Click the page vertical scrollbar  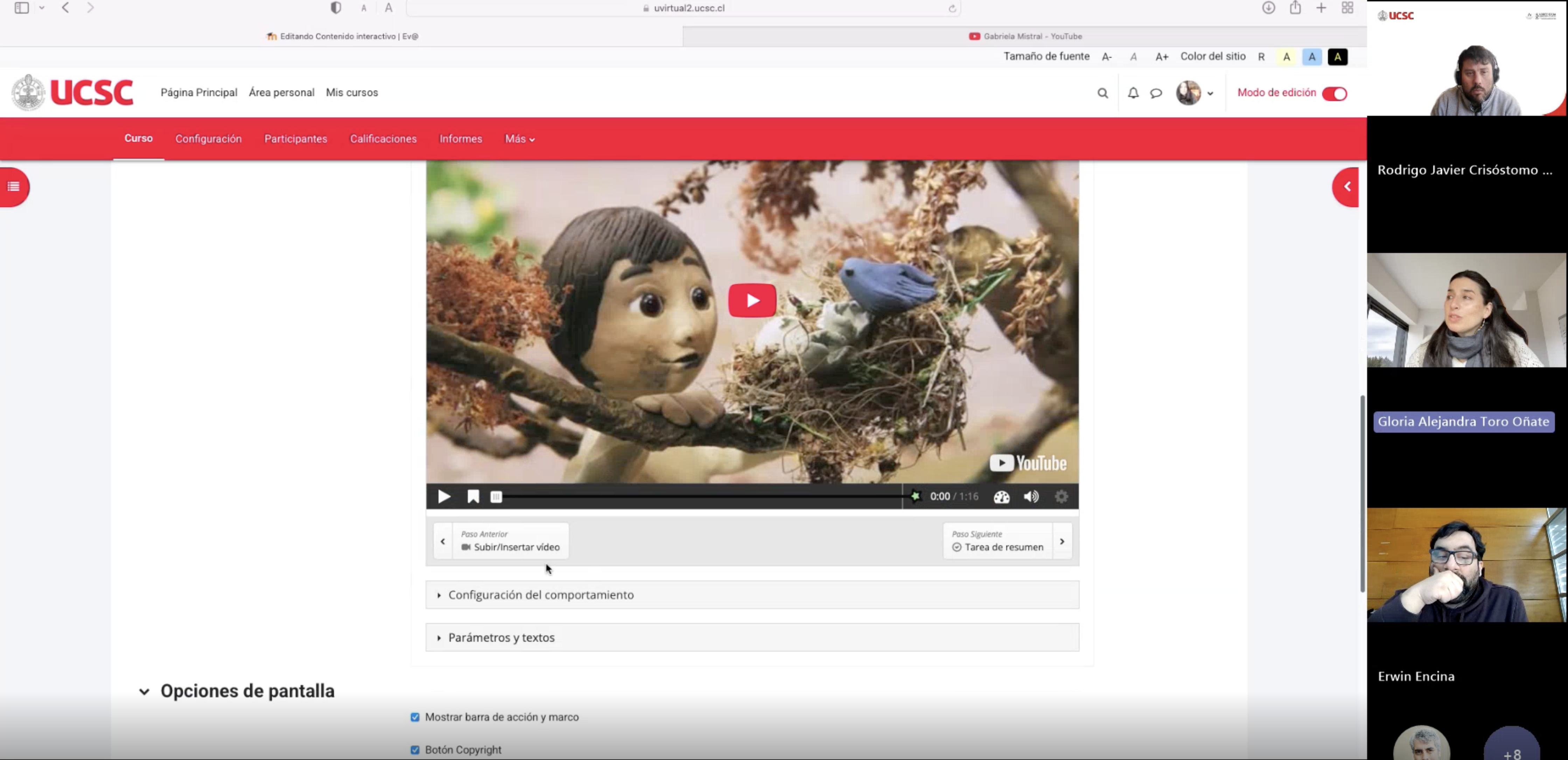(1362, 493)
